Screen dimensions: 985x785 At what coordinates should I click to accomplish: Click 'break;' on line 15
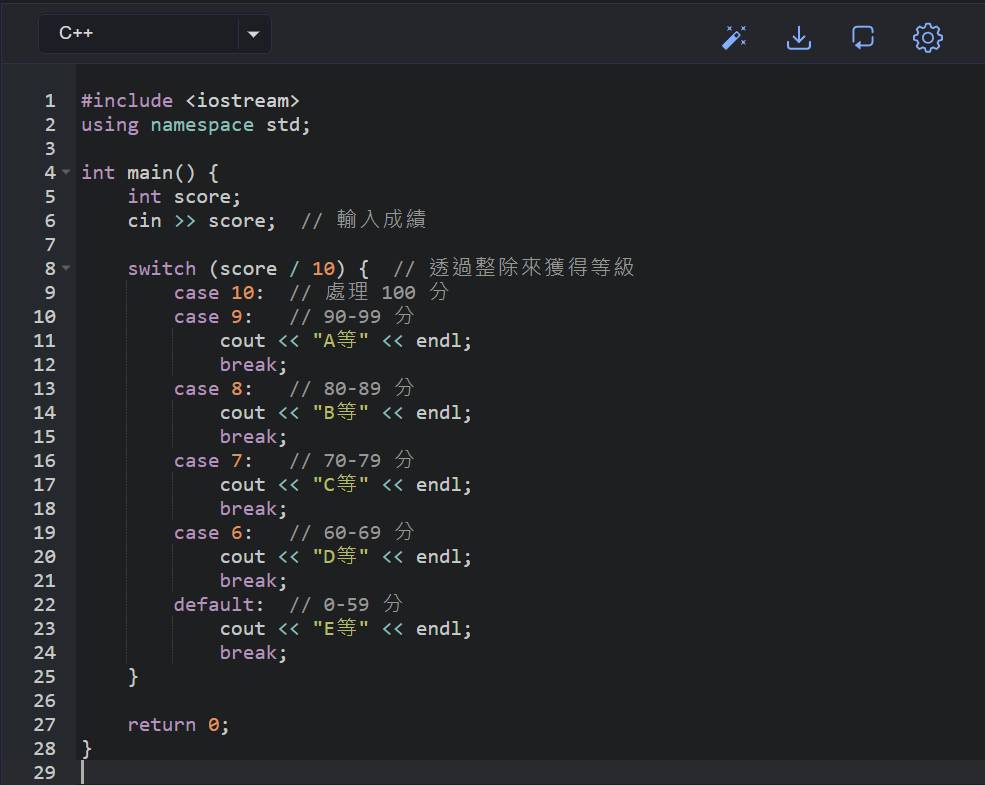[x=253, y=436]
